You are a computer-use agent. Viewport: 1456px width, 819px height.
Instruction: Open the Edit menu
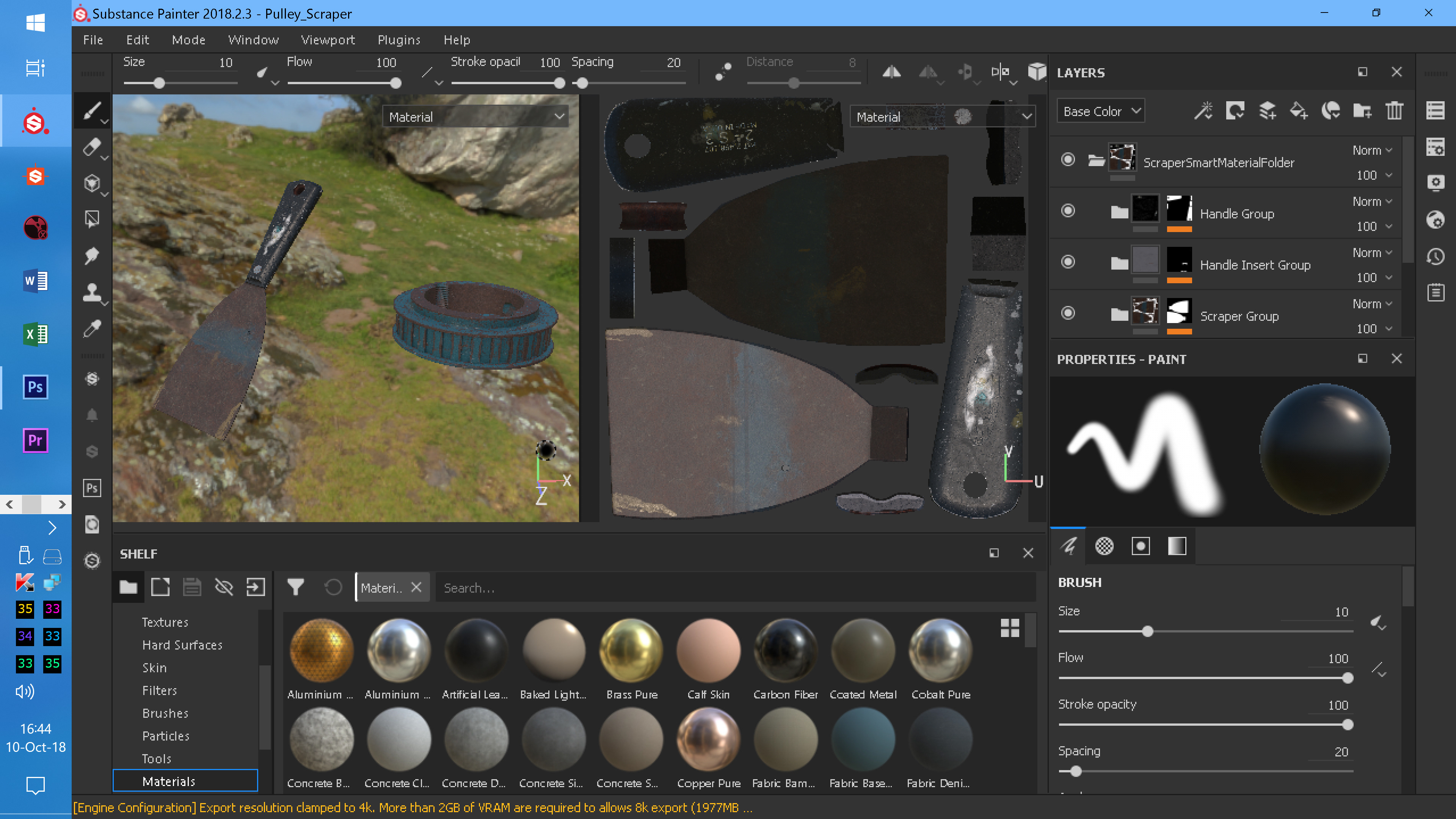click(x=137, y=40)
